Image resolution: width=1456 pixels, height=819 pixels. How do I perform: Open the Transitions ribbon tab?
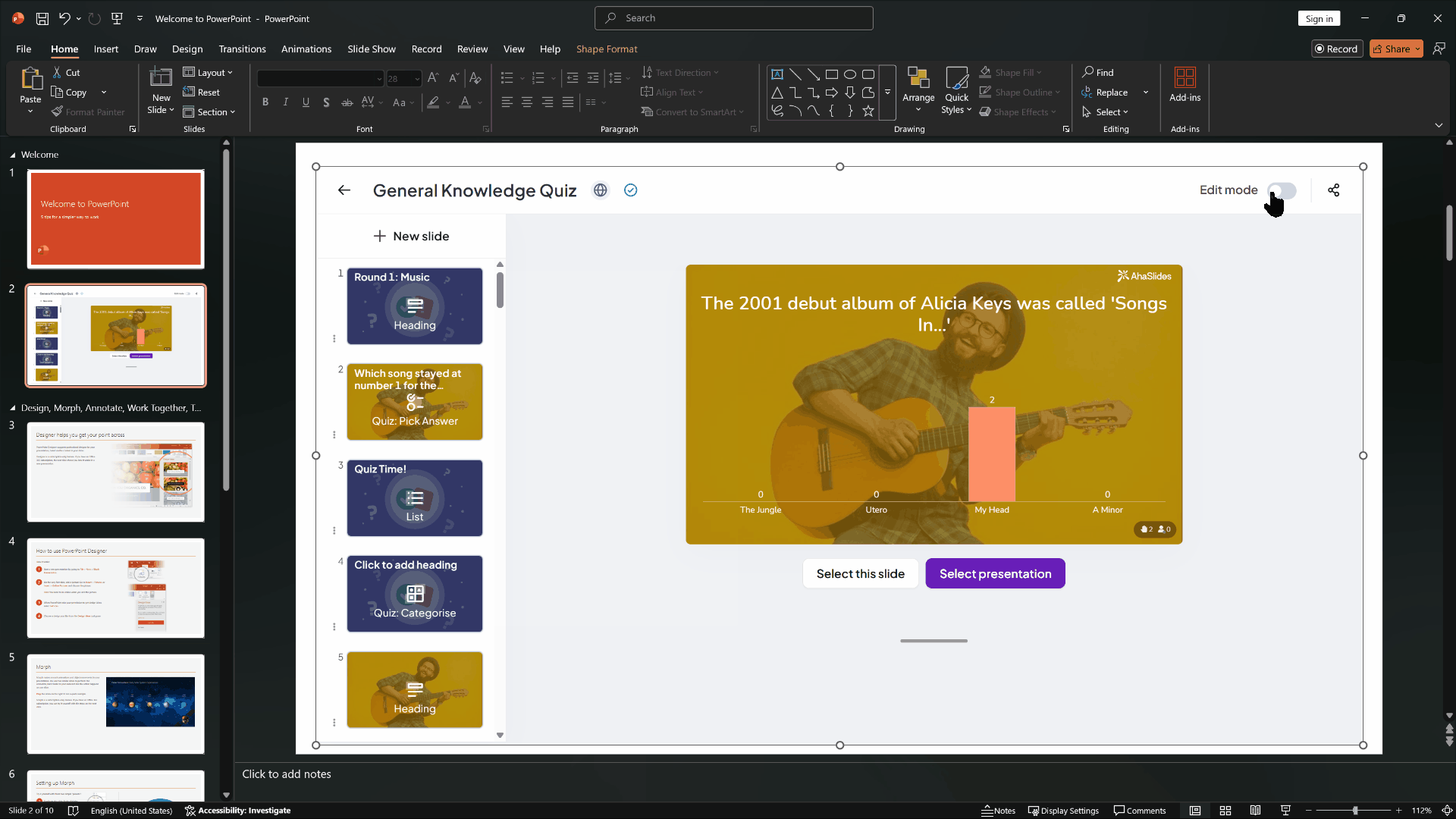(242, 49)
